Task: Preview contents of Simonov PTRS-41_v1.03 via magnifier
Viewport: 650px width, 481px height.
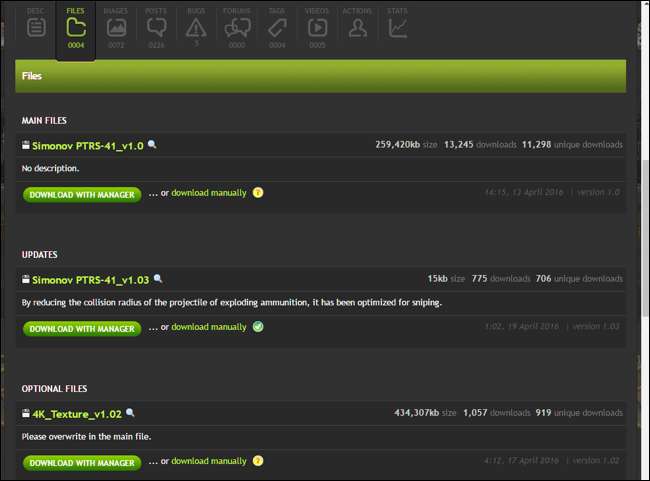Action: coord(158,279)
